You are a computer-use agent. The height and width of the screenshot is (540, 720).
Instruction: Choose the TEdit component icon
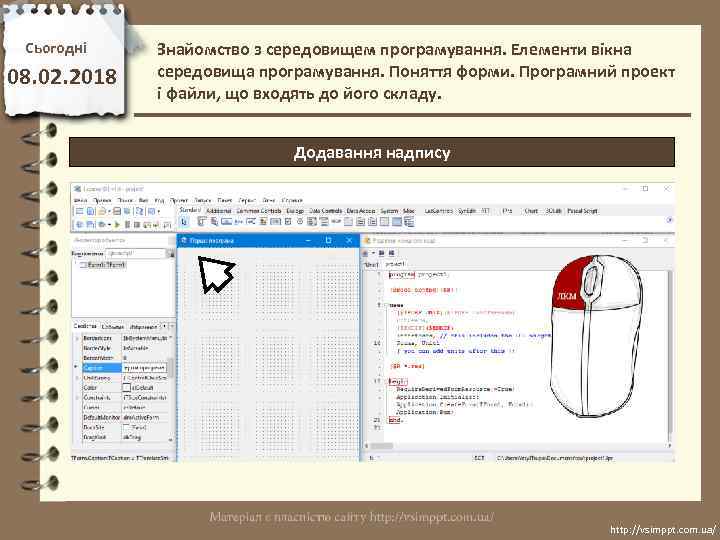(250, 221)
